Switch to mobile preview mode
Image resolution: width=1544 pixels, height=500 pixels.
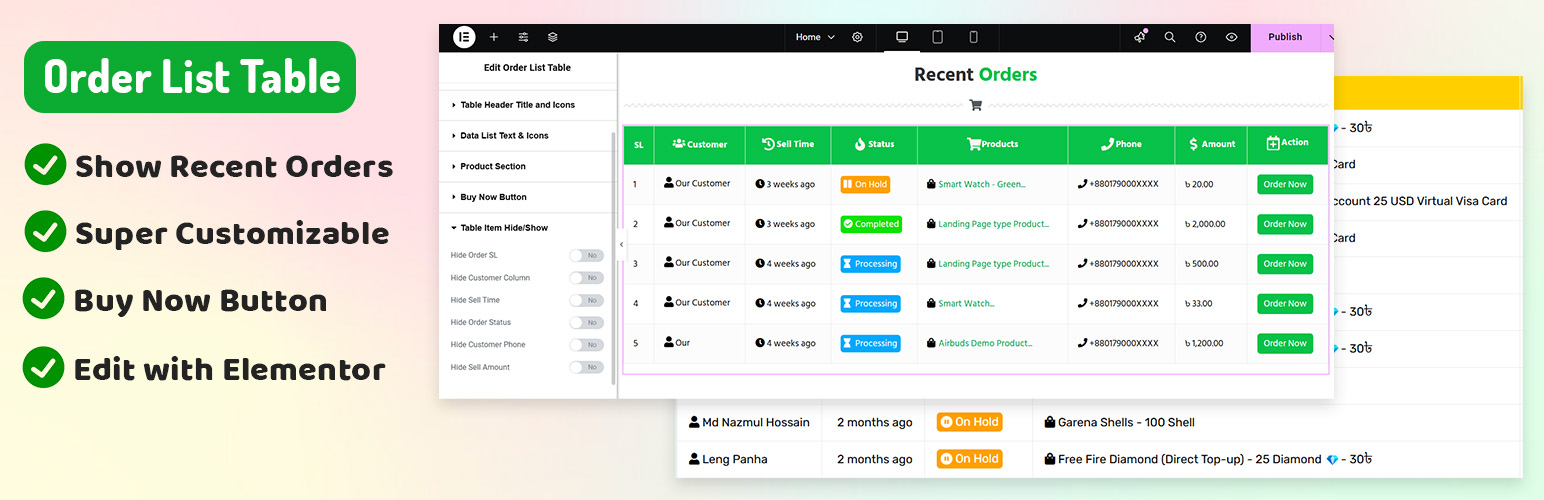[973, 37]
